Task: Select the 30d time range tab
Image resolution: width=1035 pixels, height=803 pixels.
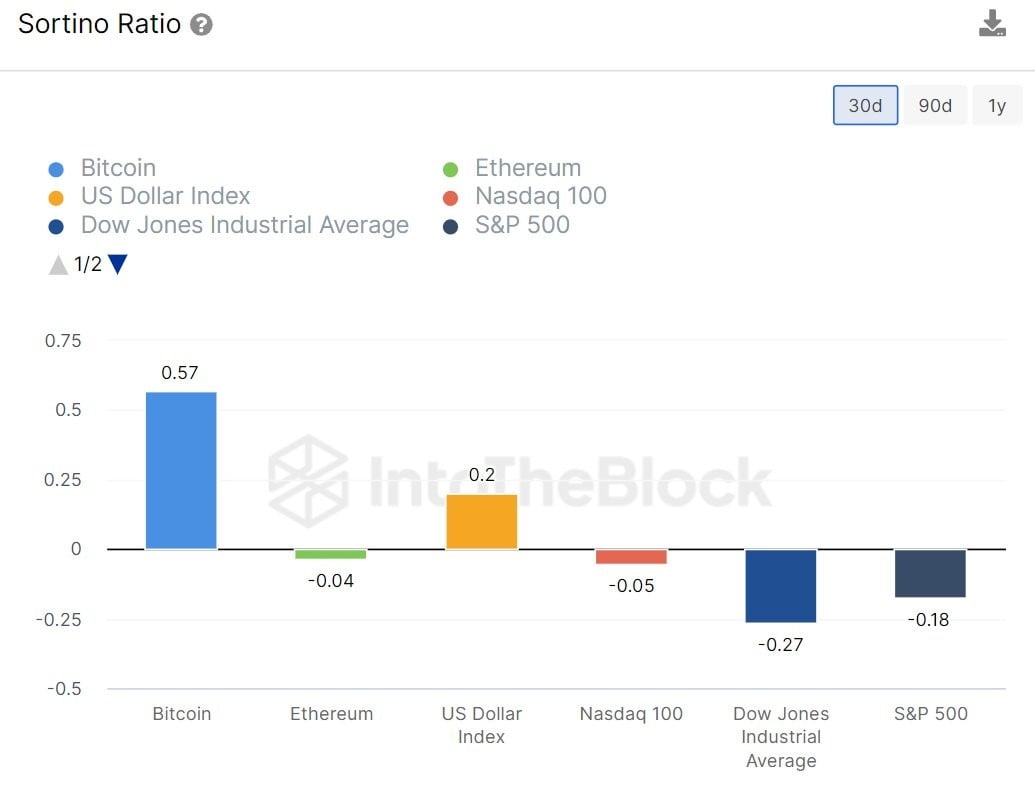Action: (865, 105)
